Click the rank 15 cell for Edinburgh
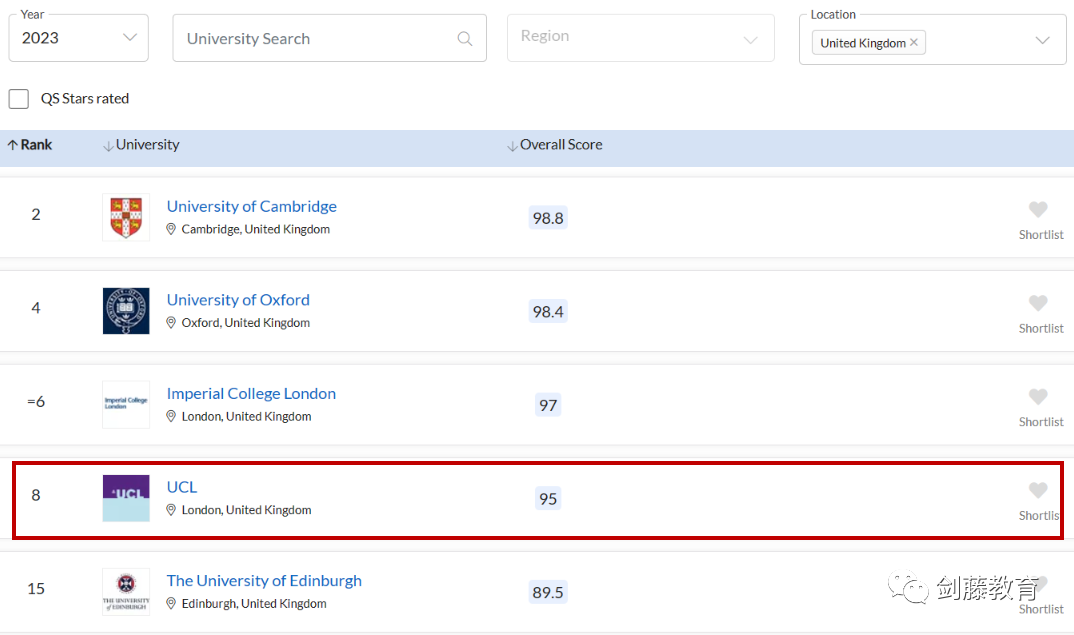This screenshot has width=1074, height=635. (36, 589)
